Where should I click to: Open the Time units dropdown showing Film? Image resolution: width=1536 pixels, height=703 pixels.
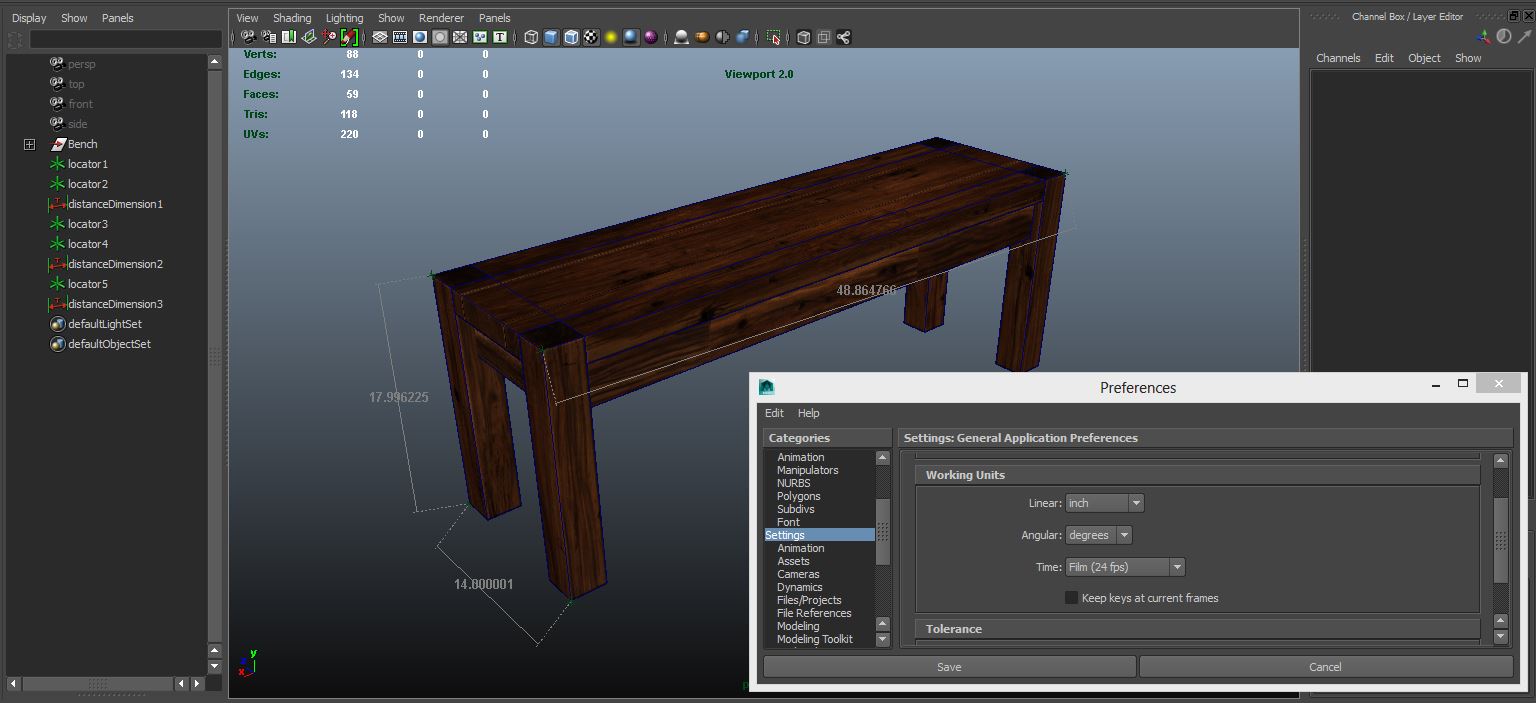point(1125,567)
